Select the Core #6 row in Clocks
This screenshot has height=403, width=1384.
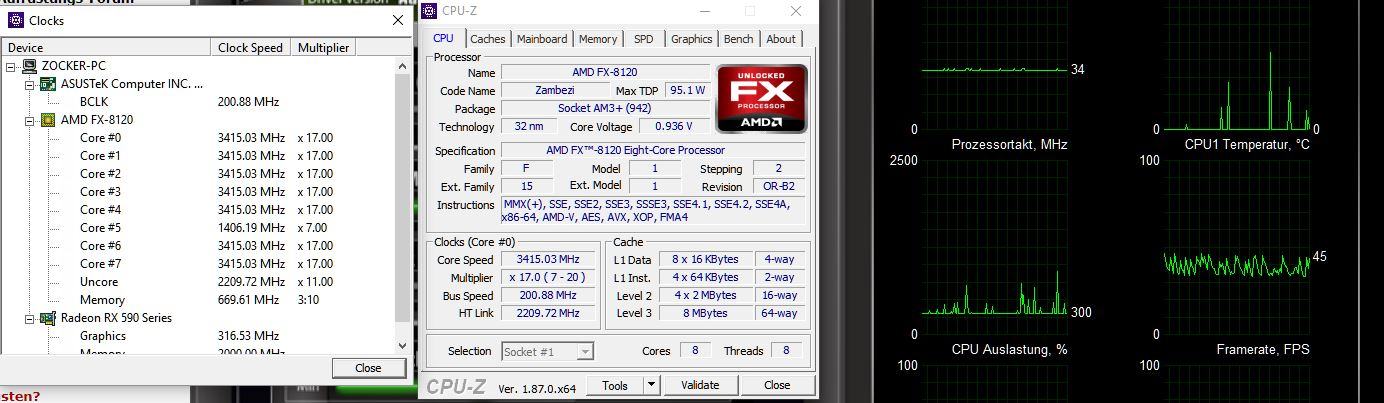(198, 246)
